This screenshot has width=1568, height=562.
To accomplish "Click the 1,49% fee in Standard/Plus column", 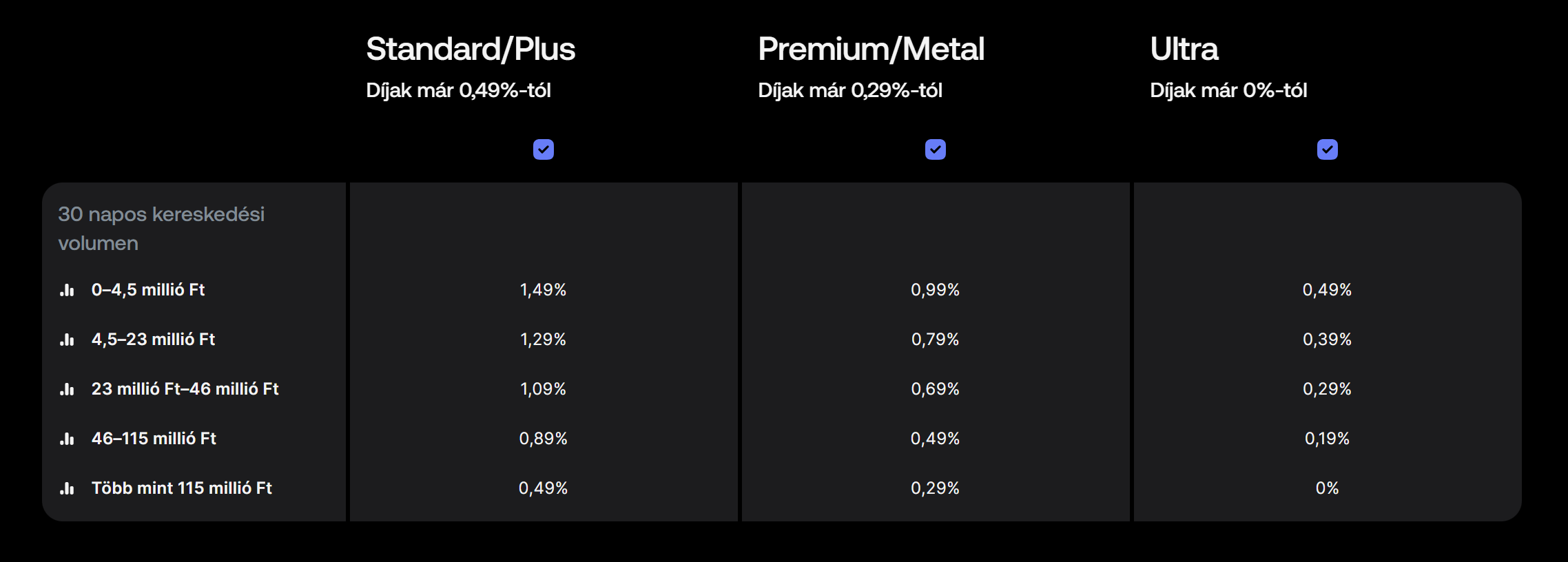I will coord(543,290).
